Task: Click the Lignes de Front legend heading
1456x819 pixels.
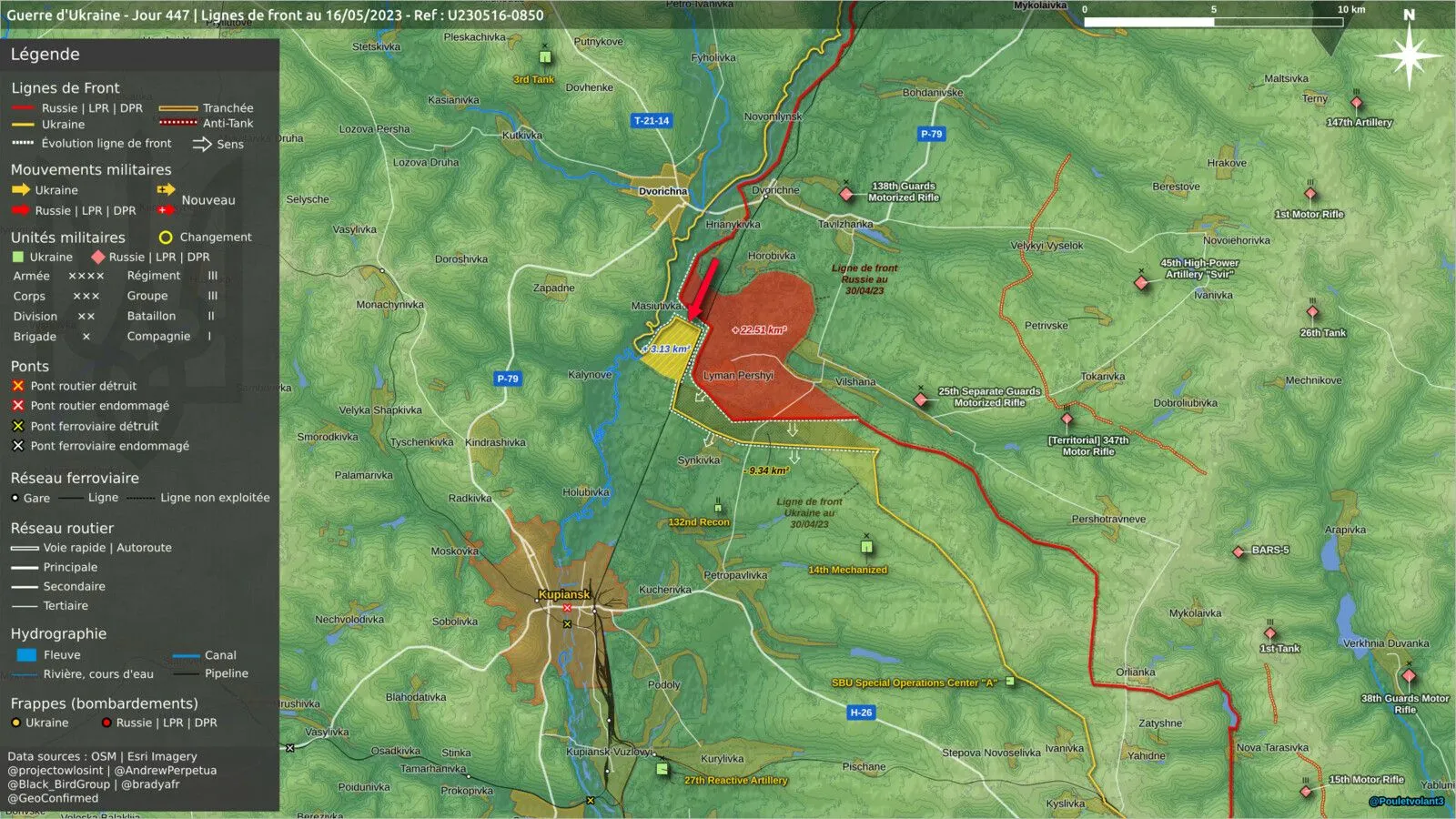Action: point(66,88)
